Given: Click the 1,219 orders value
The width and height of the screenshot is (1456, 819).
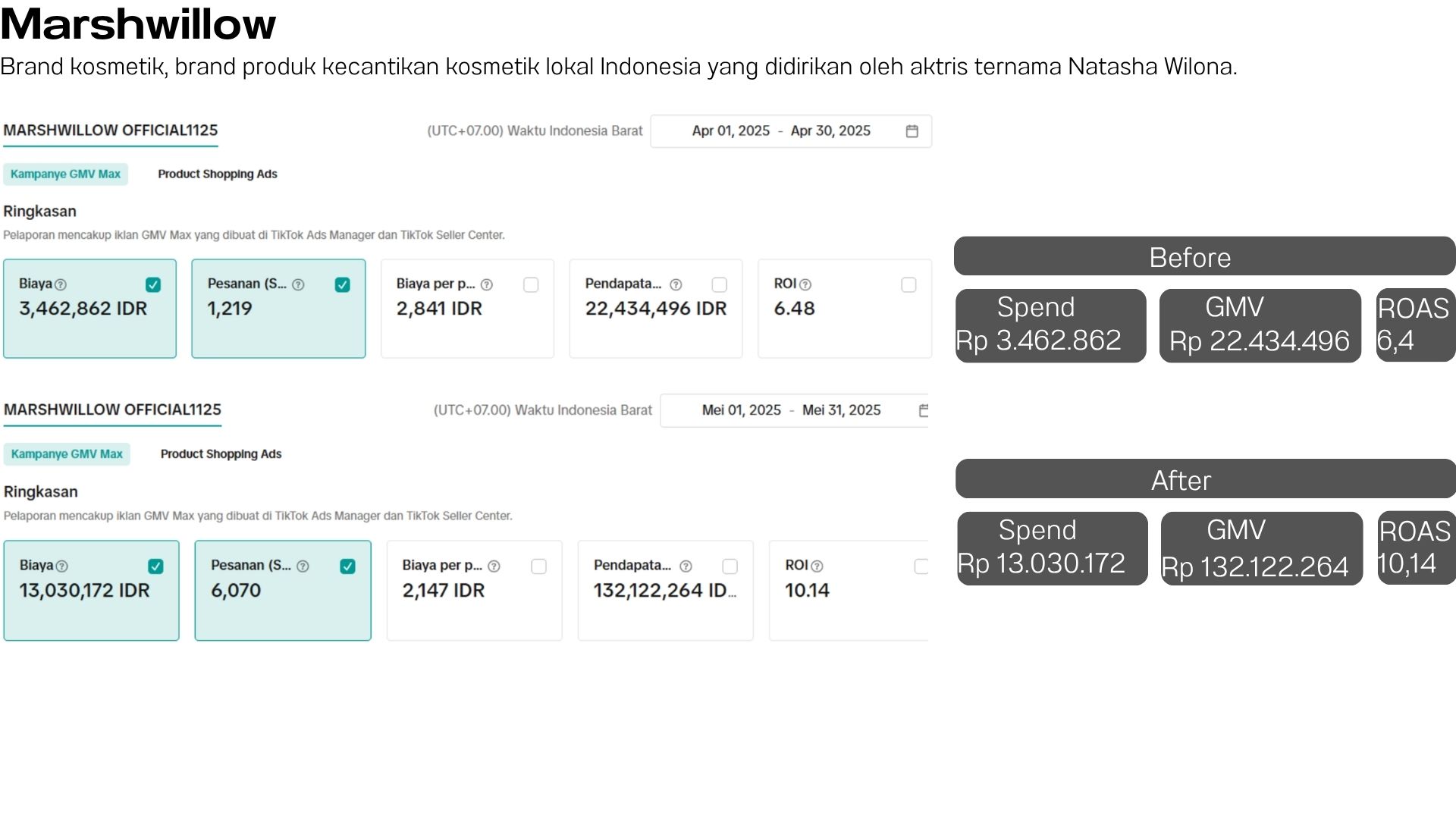Looking at the screenshot, I should click(x=230, y=309).
